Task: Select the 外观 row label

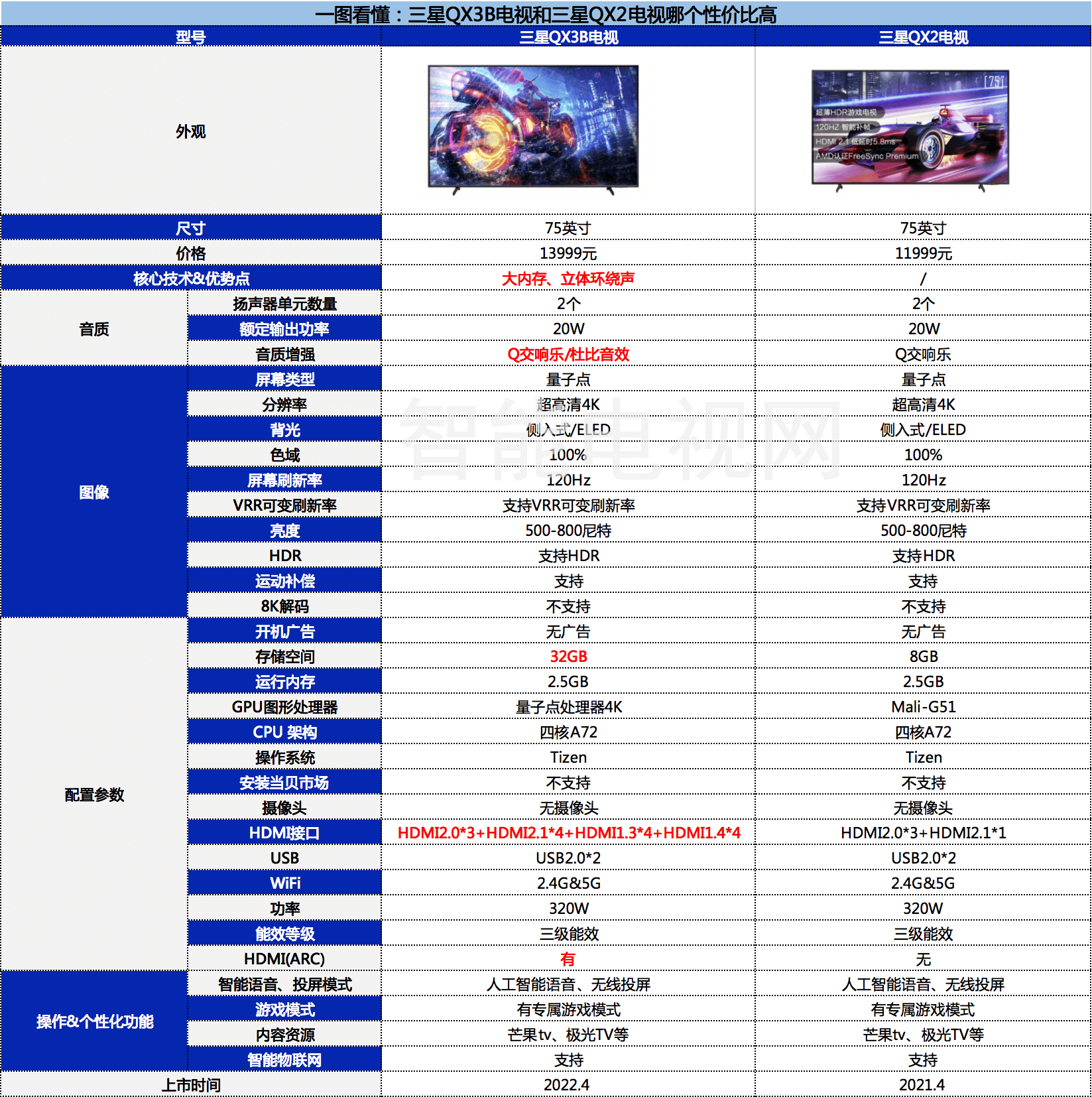Action: (x=191, y=131)
